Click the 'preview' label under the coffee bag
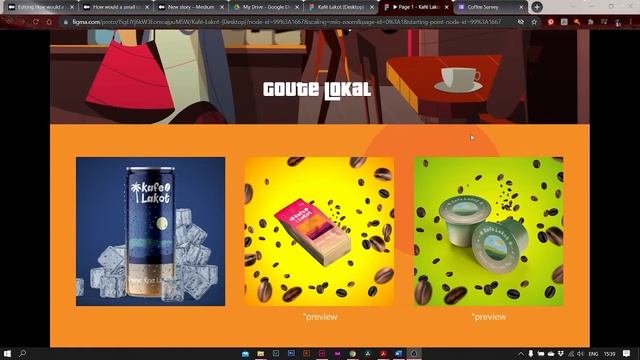The image size is (640, 360). [x=320, y=317]
